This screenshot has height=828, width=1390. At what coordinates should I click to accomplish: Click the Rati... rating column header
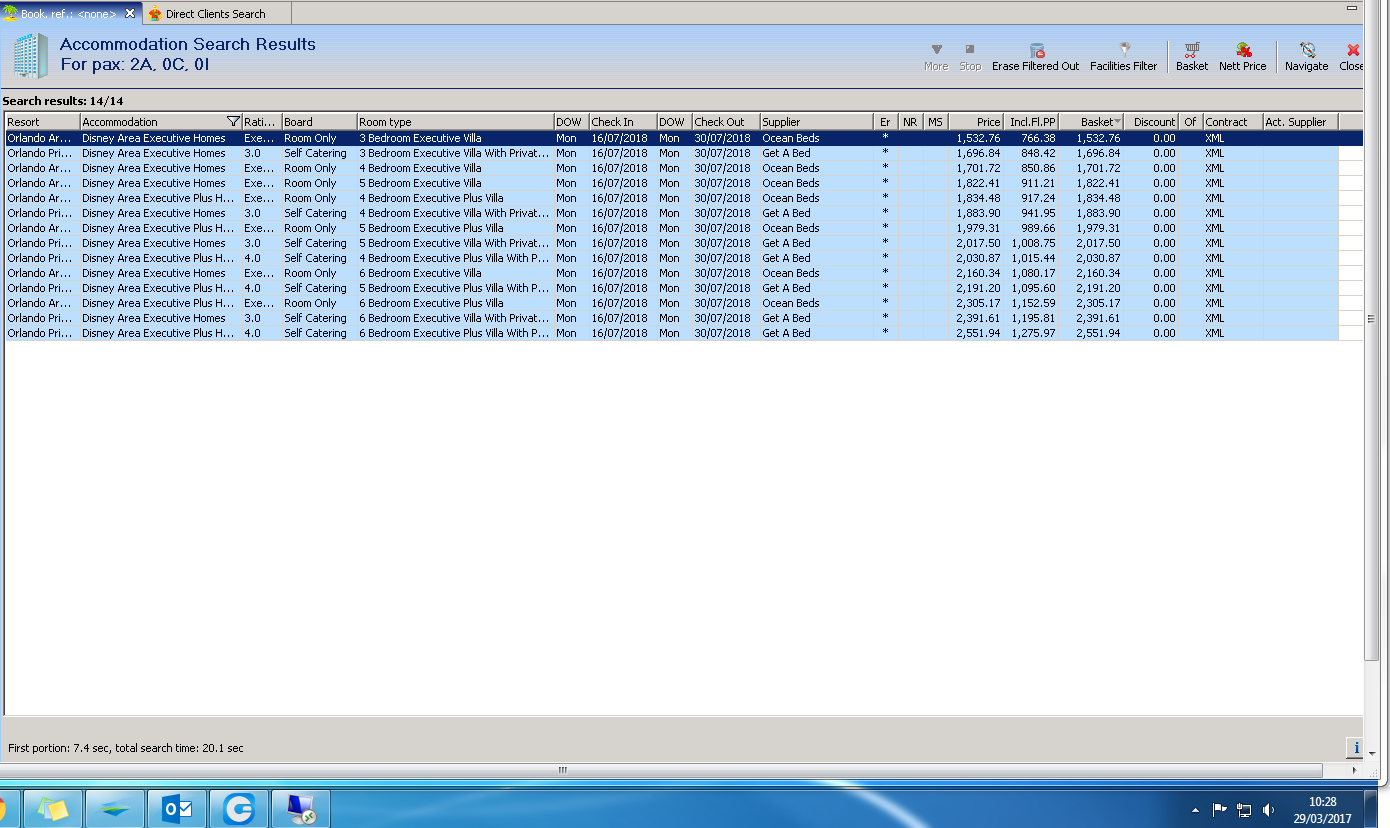[x=262, y=122]
